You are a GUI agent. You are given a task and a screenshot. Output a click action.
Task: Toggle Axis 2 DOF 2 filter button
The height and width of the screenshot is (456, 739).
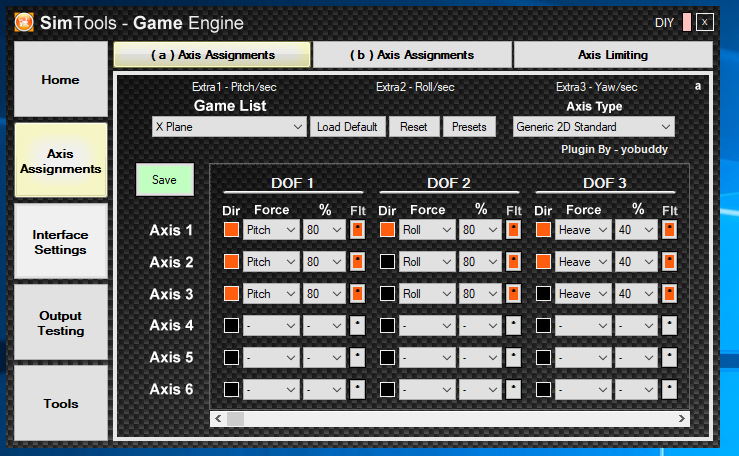tap(513, 262)
